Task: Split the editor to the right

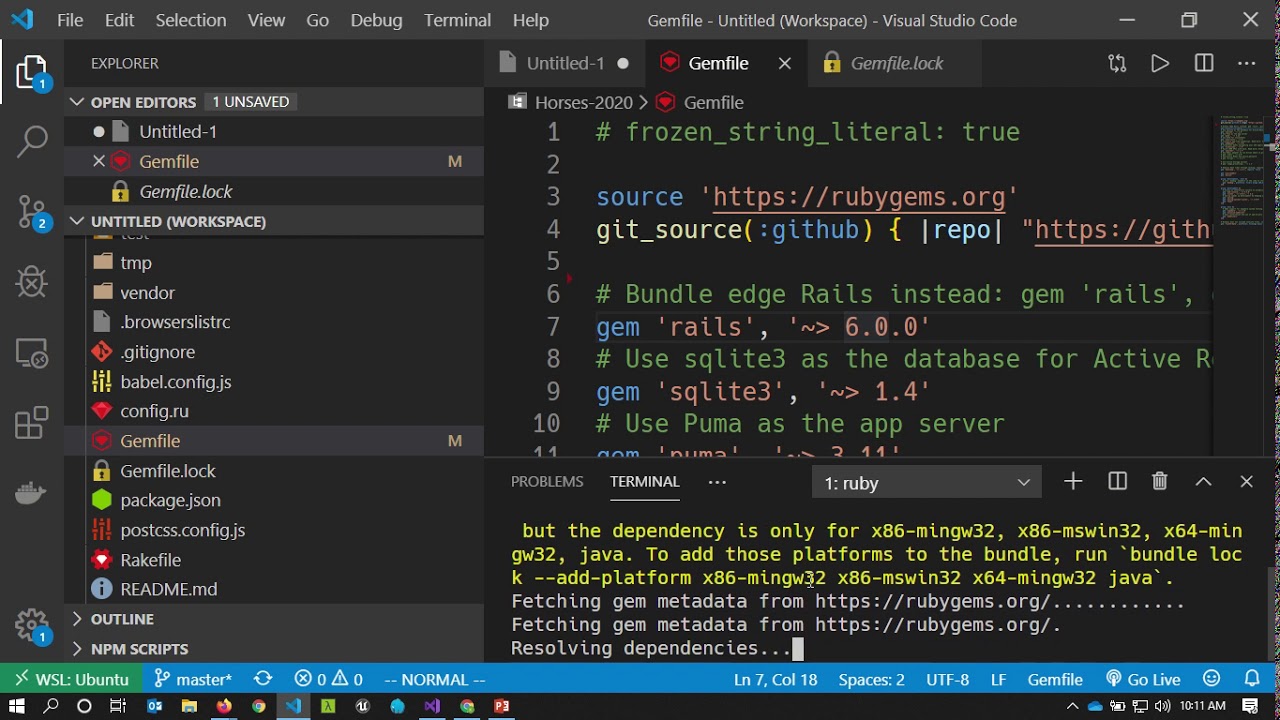Action: point(1204,63)
